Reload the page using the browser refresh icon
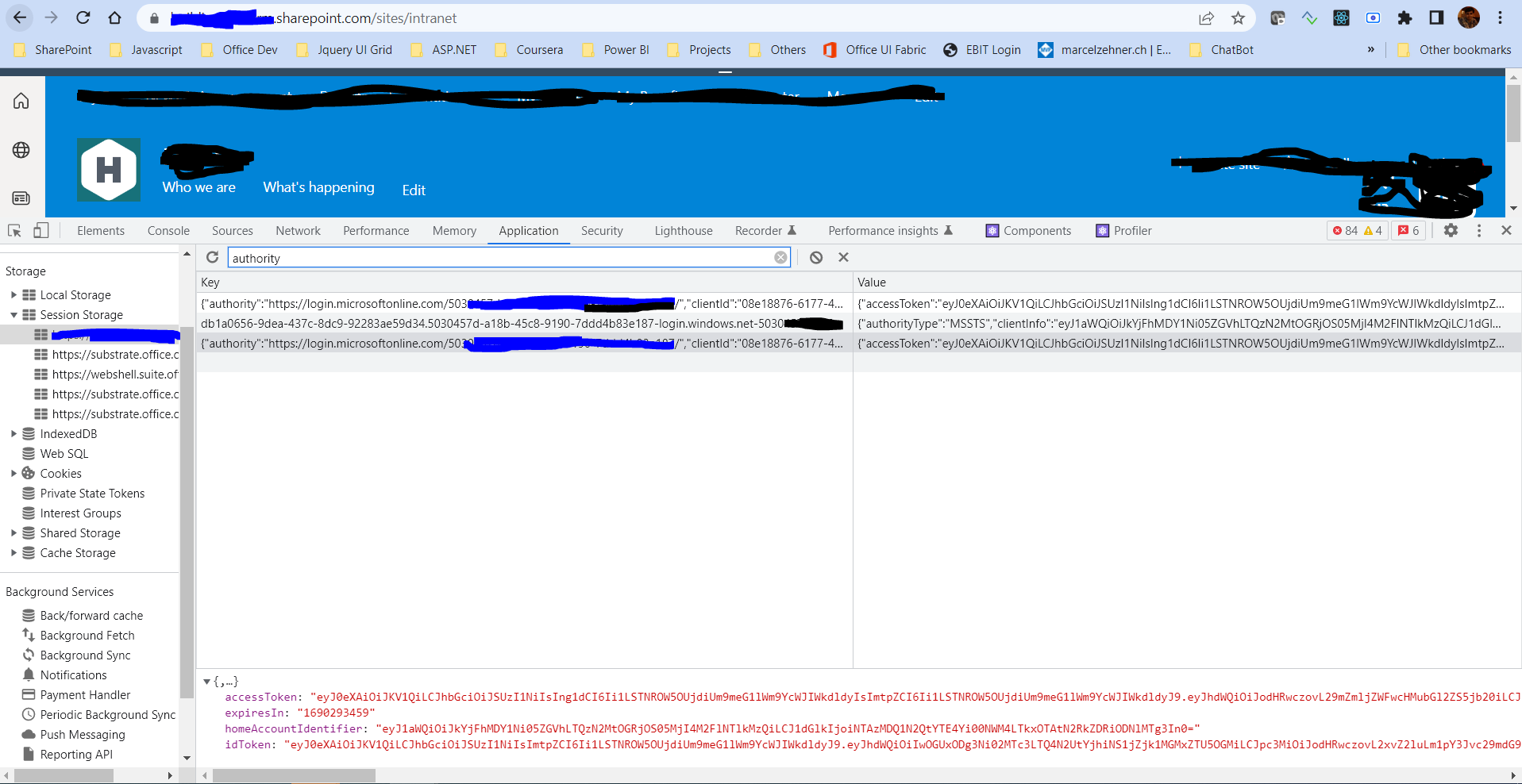This screenshot has width=1522, height=784. tap(82, 17)
